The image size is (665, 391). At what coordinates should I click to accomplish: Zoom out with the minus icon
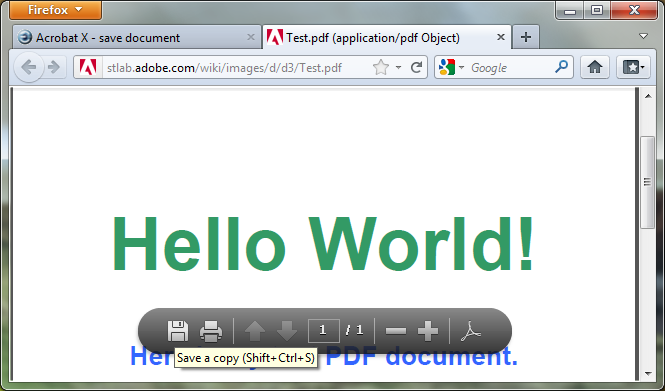(x=396, y=331)
